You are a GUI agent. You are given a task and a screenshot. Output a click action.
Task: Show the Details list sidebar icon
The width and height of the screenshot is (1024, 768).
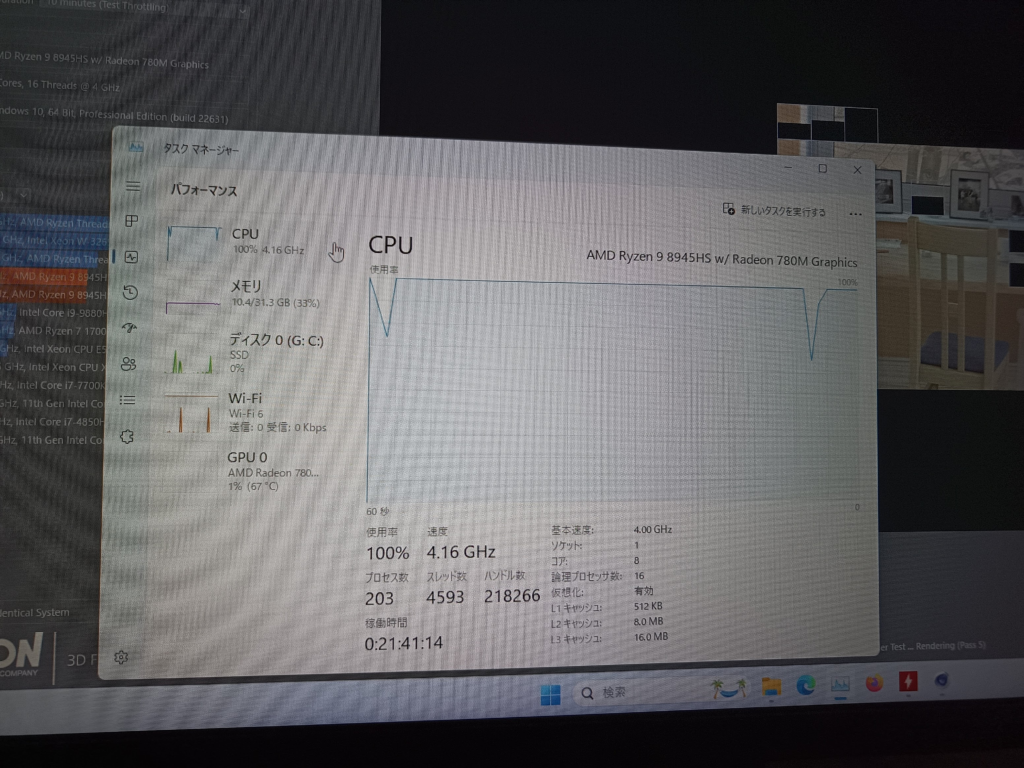pos(127,400)
